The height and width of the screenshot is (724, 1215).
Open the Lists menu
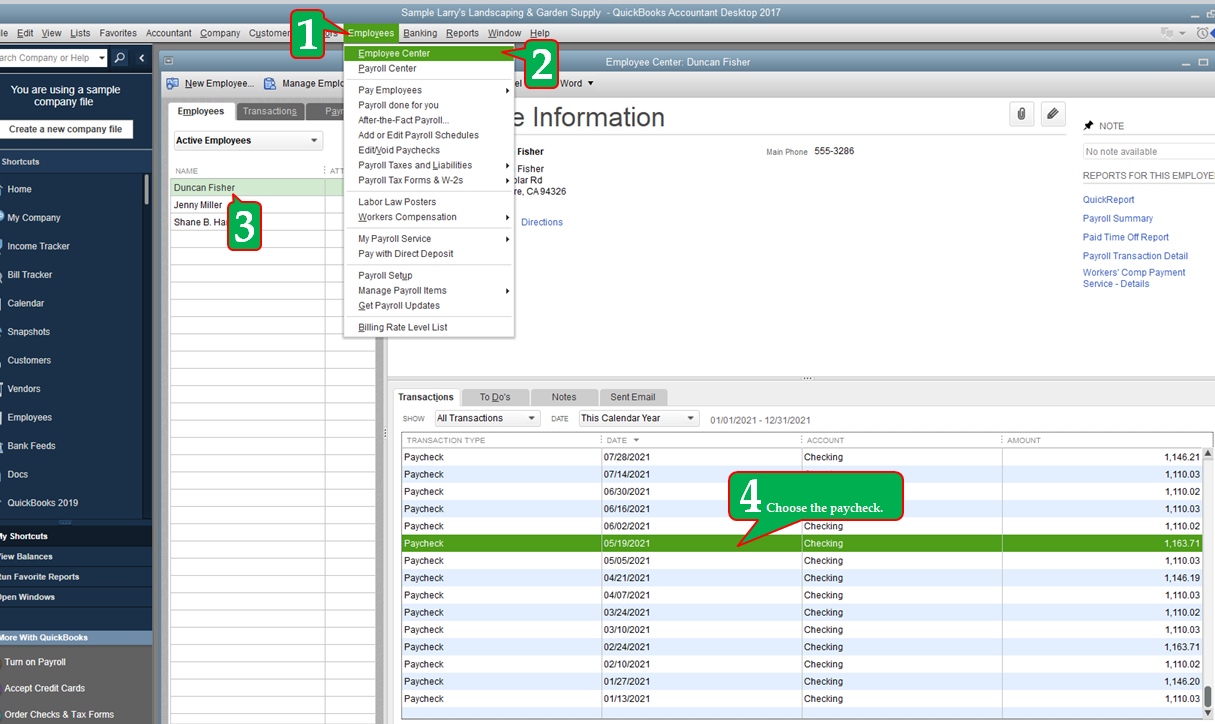point(81,33)
